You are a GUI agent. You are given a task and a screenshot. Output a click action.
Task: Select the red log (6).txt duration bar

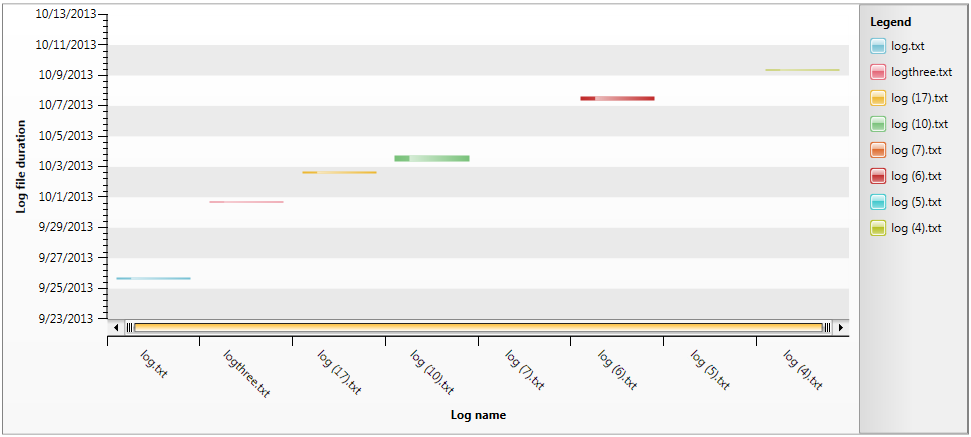click(x=617, y=98)
